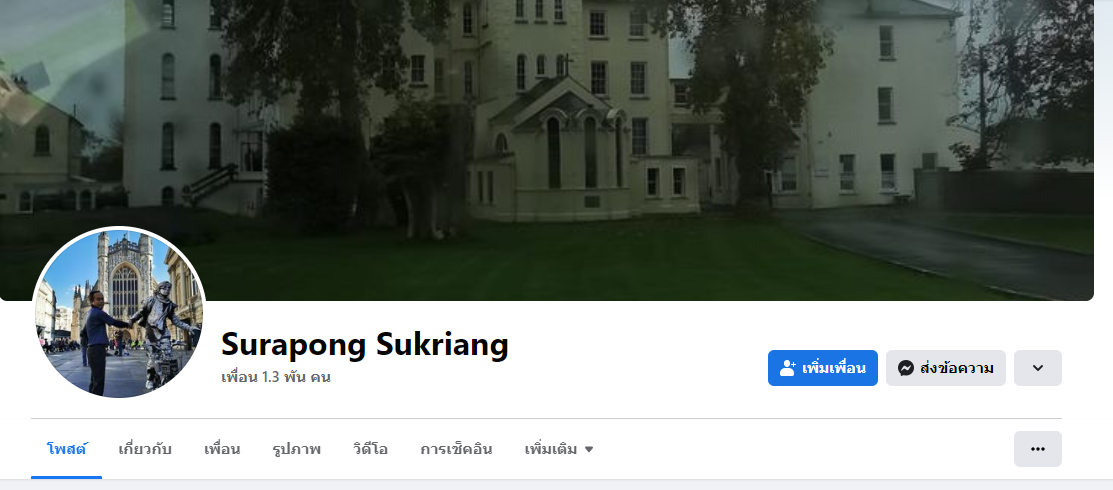Click the Messenger icon on ส่งข้อความ
The height and width of the screenshot is (490, 1113).
point(906,368)
